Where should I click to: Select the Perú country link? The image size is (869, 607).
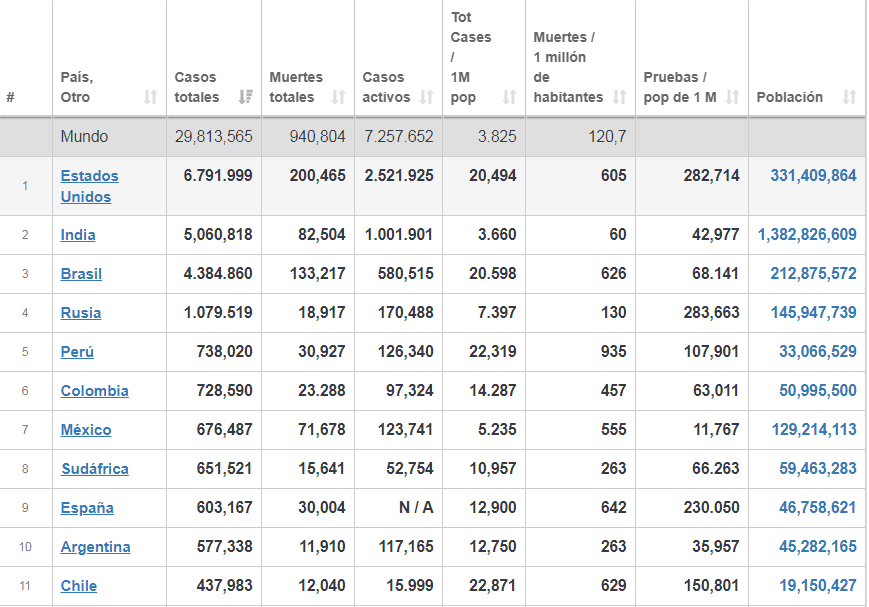(x=77, y=352)
